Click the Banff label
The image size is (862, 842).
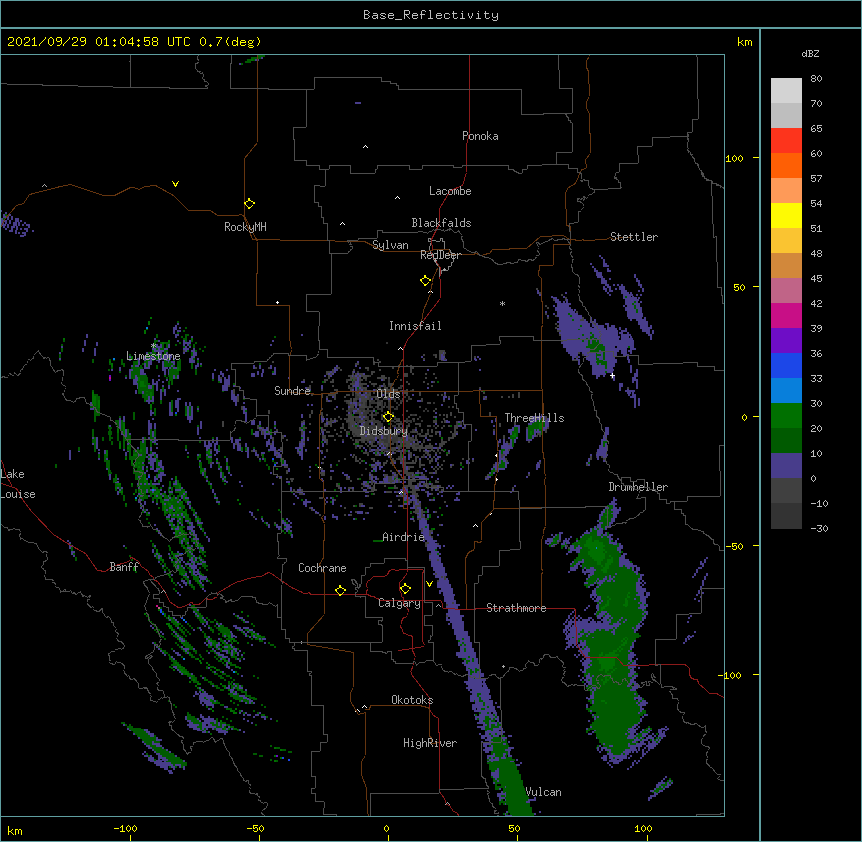(x=124, y=567)
